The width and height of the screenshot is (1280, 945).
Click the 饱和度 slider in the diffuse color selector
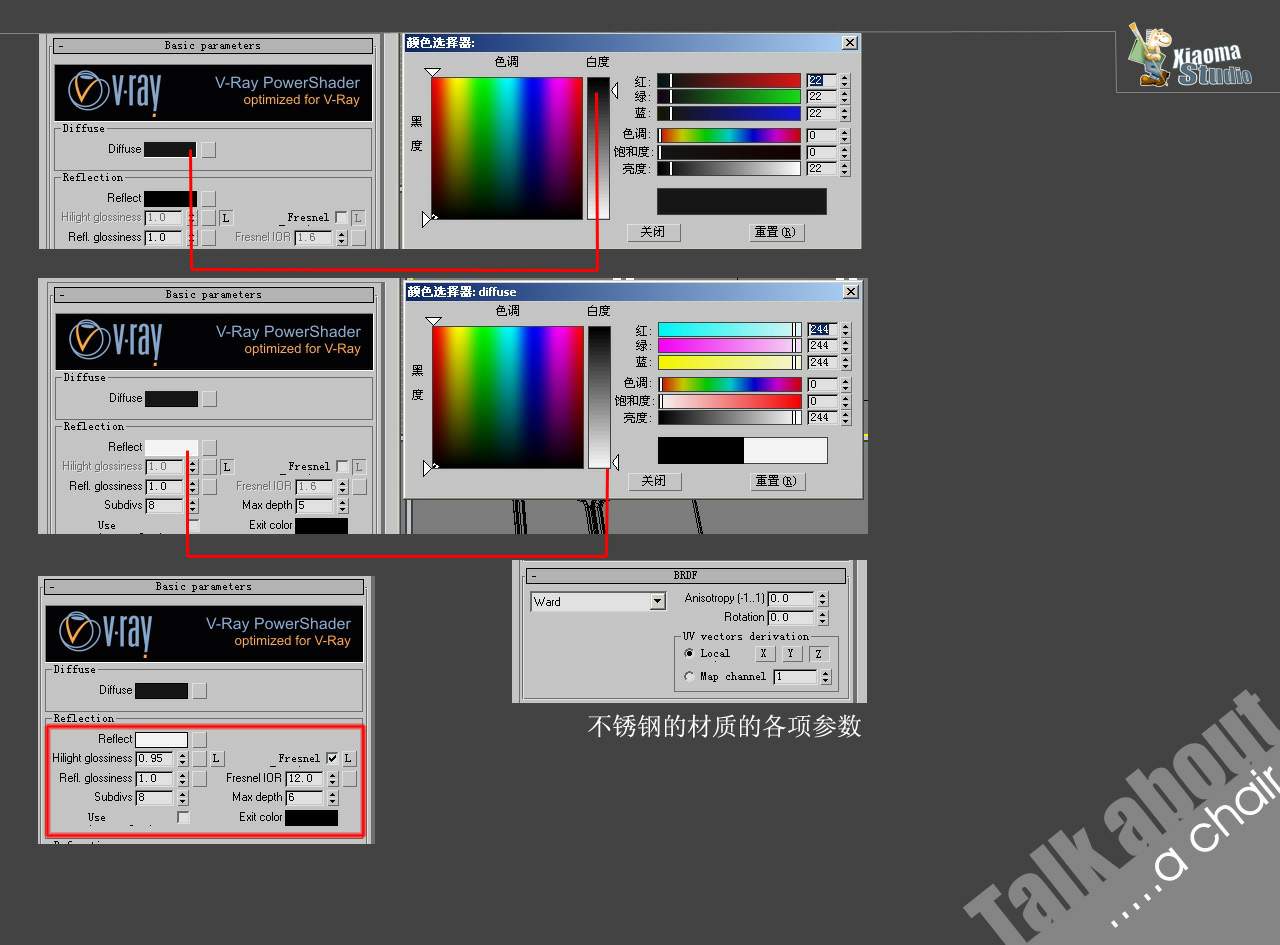point(730,401)
